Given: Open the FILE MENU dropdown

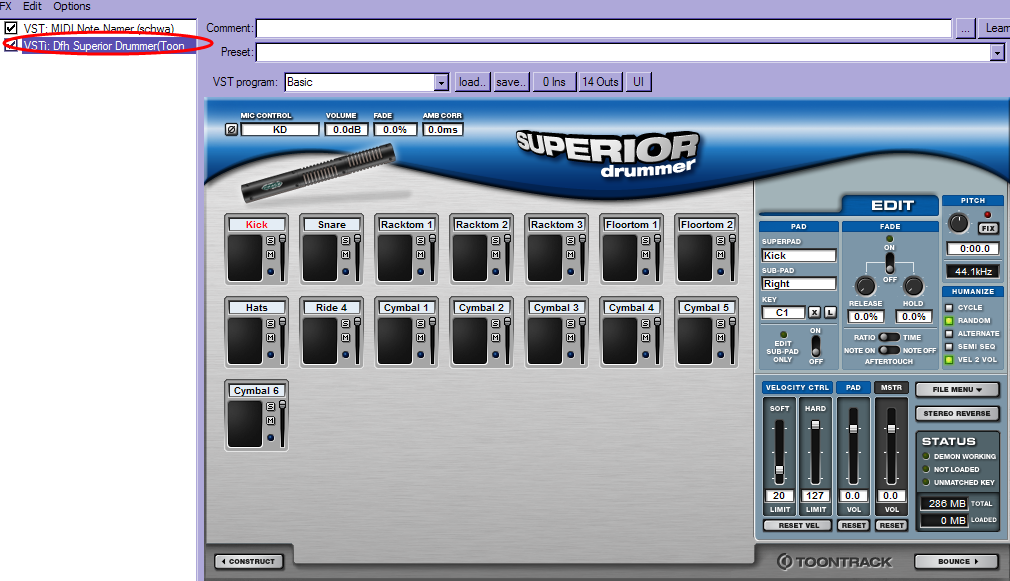Looking at the screenshot, I should (957, 390).
